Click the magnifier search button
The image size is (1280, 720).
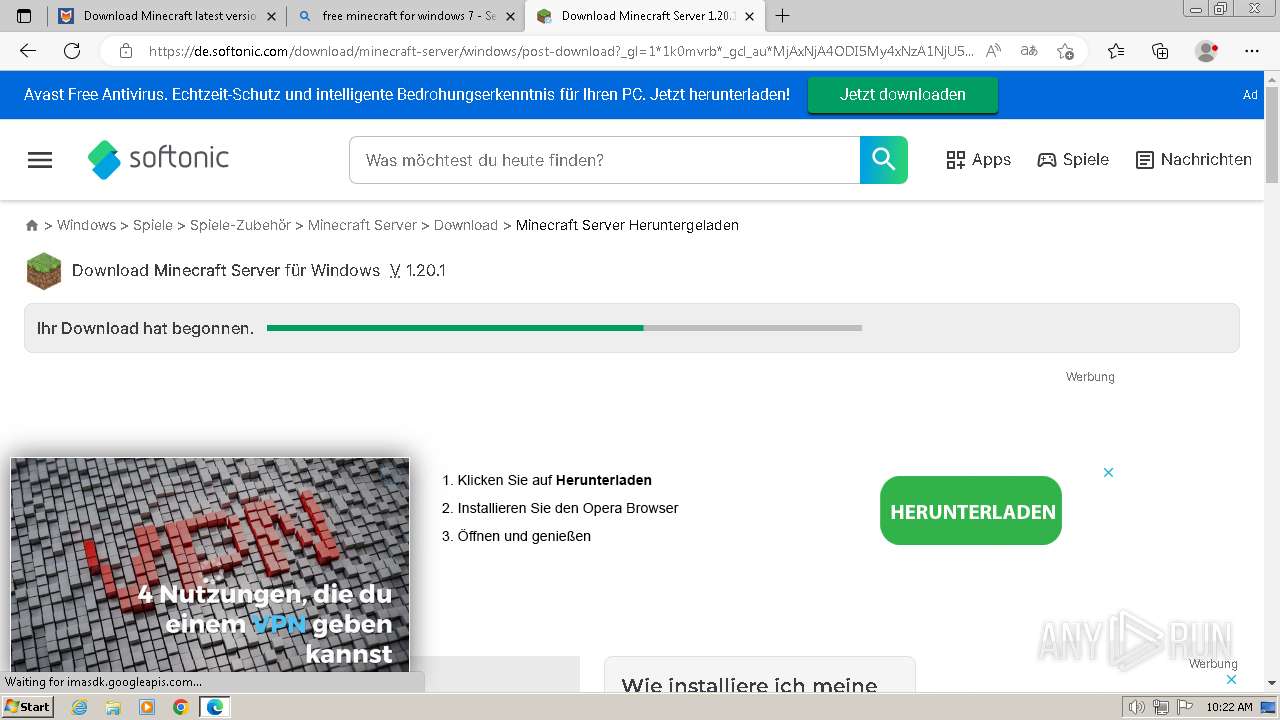coord(884,160)
